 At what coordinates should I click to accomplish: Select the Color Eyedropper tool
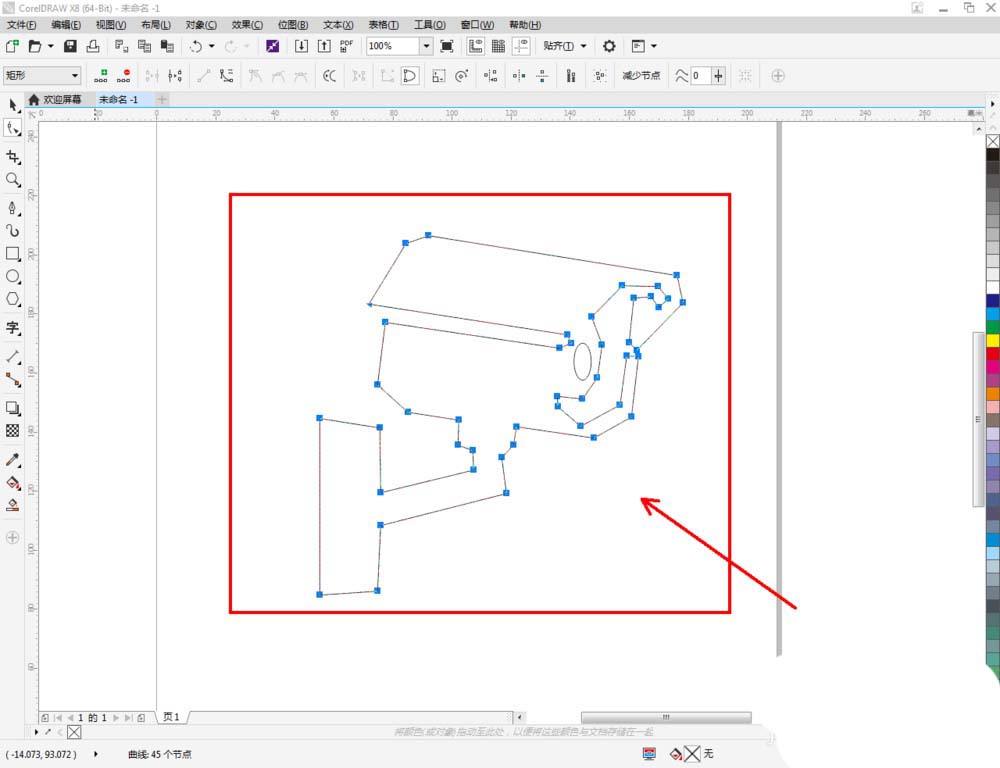pos(13,459)
